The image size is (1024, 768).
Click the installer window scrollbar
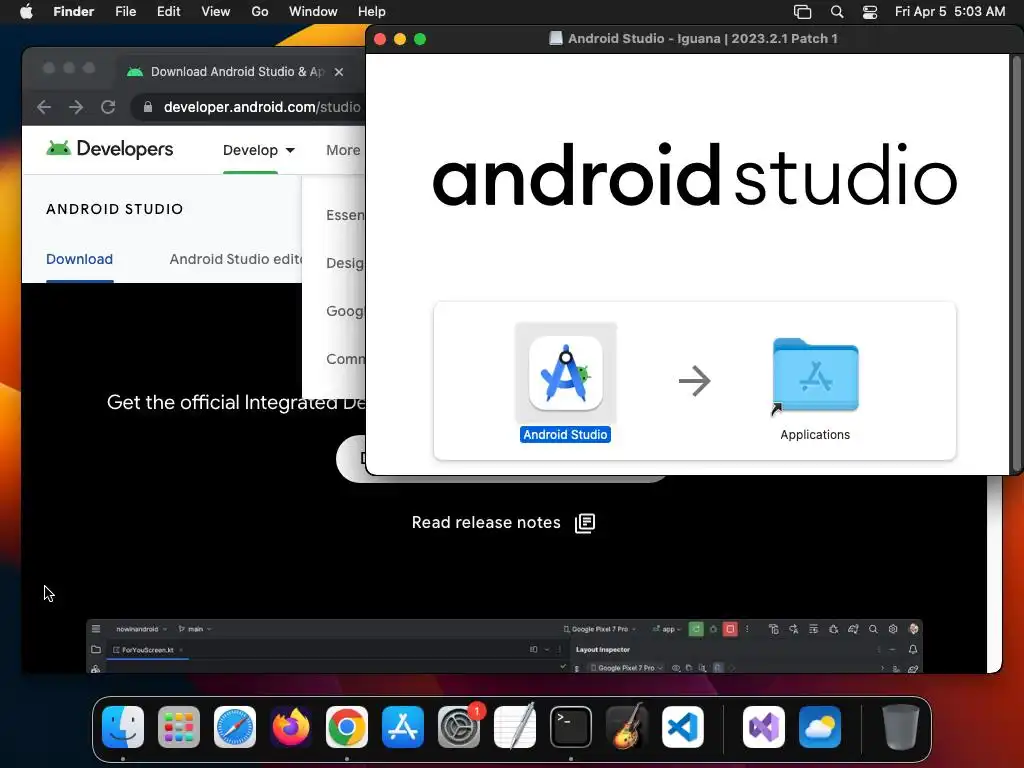coord(1016,264)
